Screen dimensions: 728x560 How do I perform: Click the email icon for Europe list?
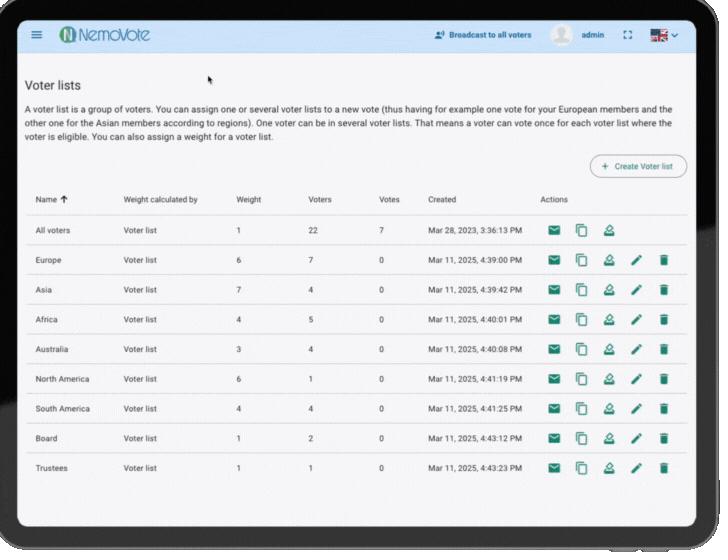click(x=554, y=260)
